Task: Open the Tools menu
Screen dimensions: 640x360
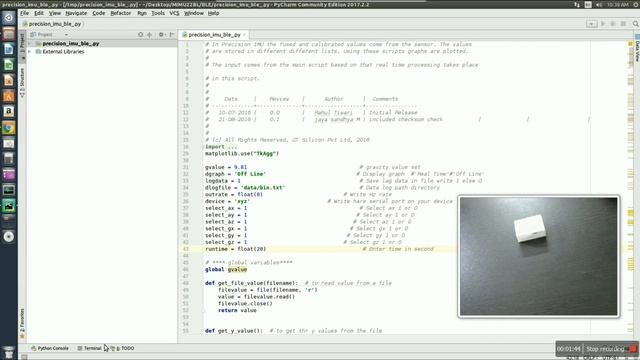Action: click(x=158, y=13)
